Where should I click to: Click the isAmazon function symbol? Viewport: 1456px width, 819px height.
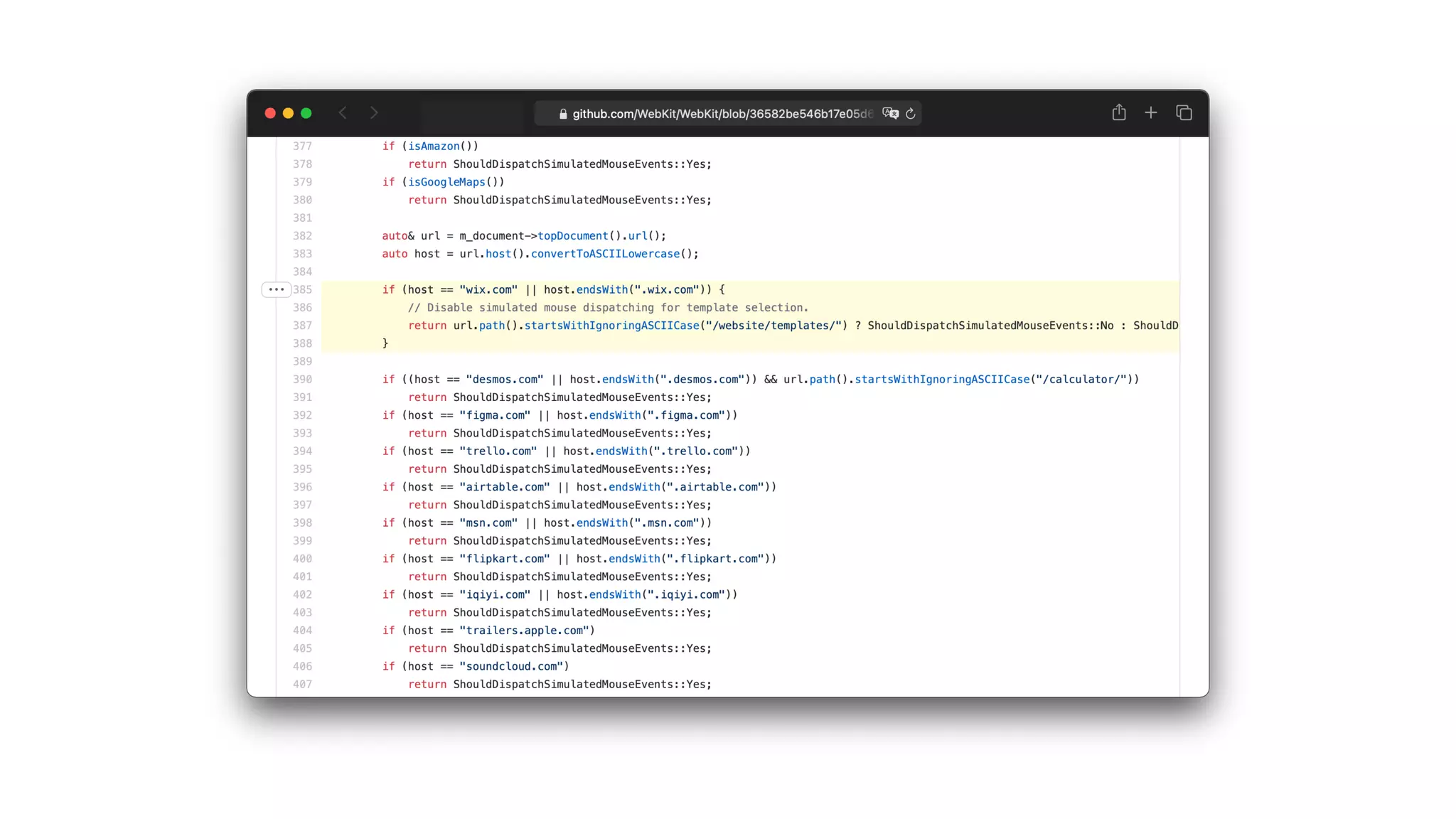point(433,146)
